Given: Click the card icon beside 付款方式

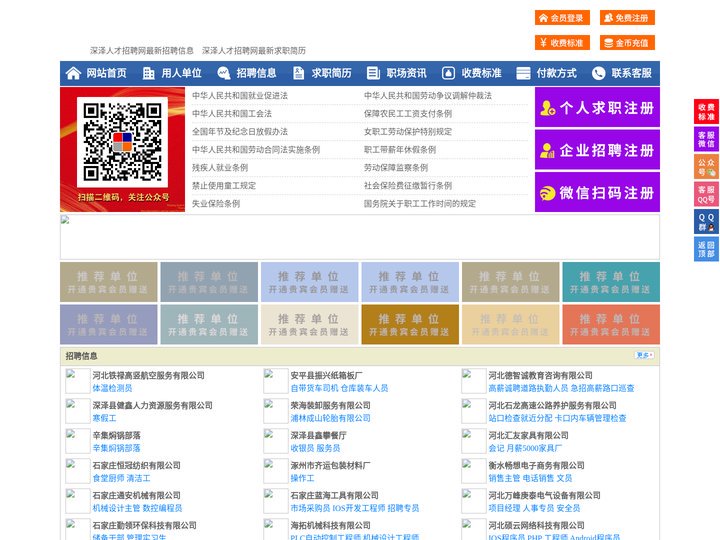Looking at the screenshot, I should [x=523, y=73].
